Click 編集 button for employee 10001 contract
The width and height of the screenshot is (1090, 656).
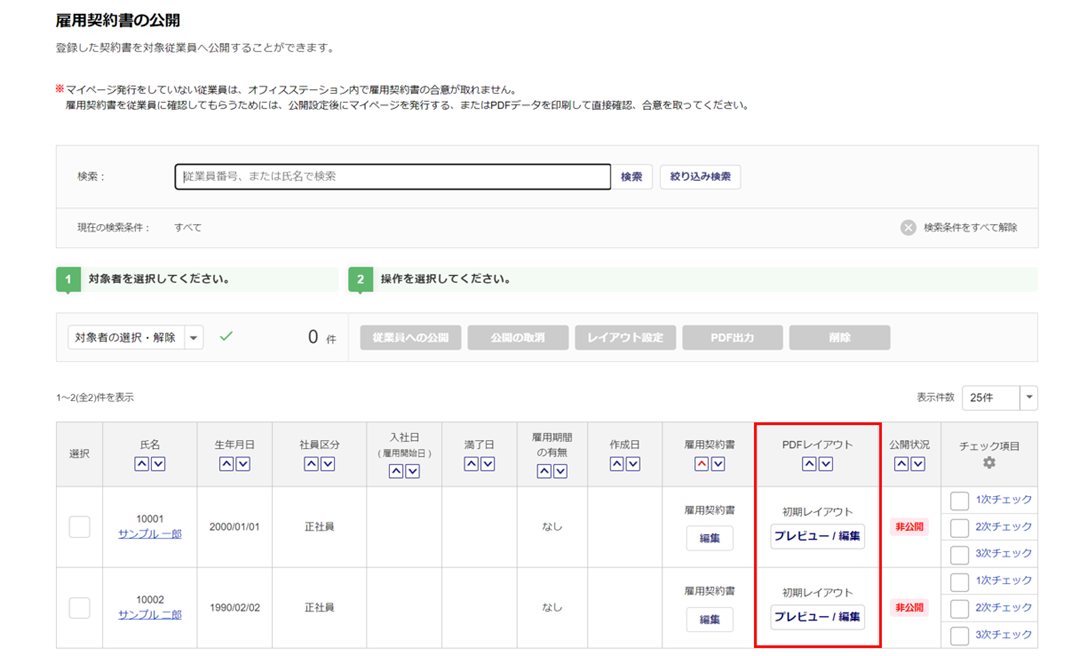709,539
